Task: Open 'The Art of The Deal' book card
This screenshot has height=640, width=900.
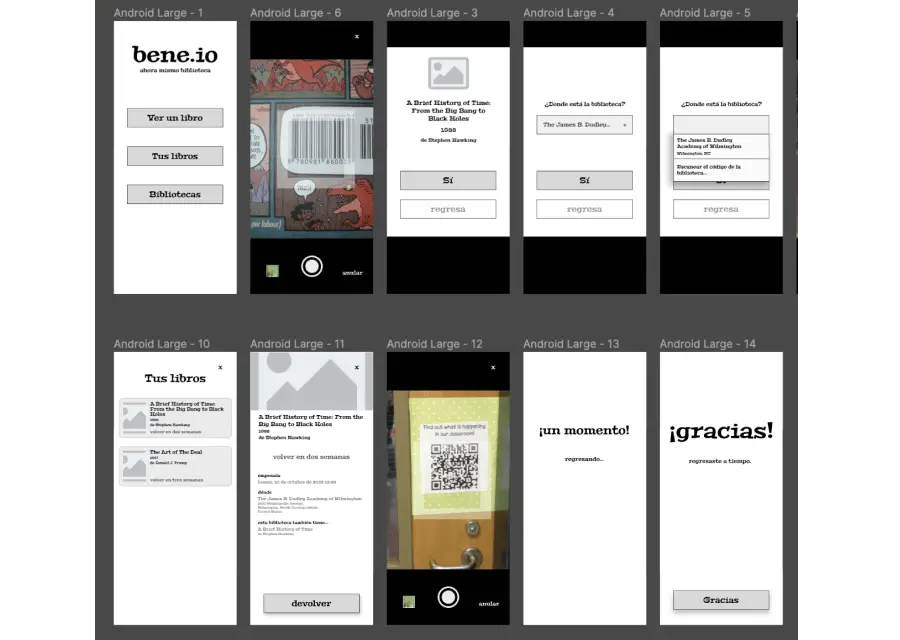Action: pos(175,466)
